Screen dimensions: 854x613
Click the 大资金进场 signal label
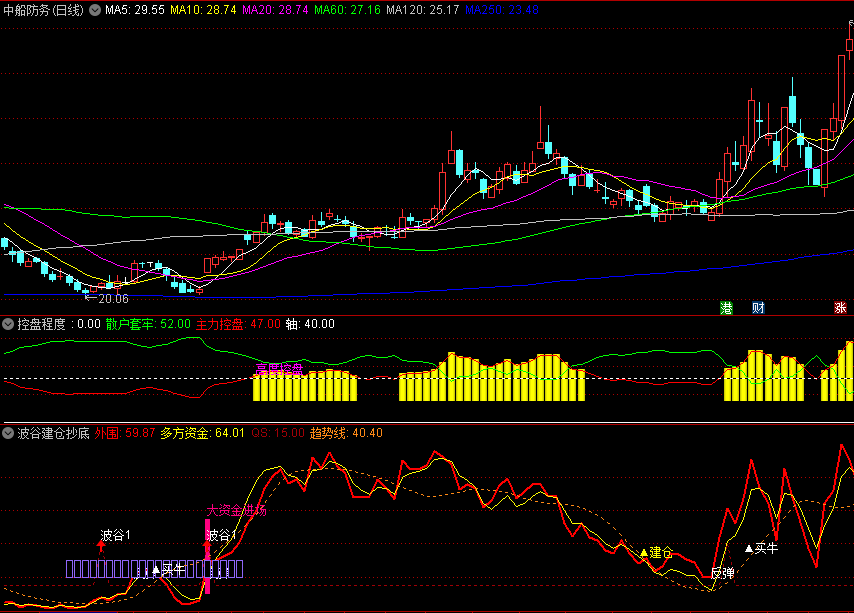tap(236, 511)
